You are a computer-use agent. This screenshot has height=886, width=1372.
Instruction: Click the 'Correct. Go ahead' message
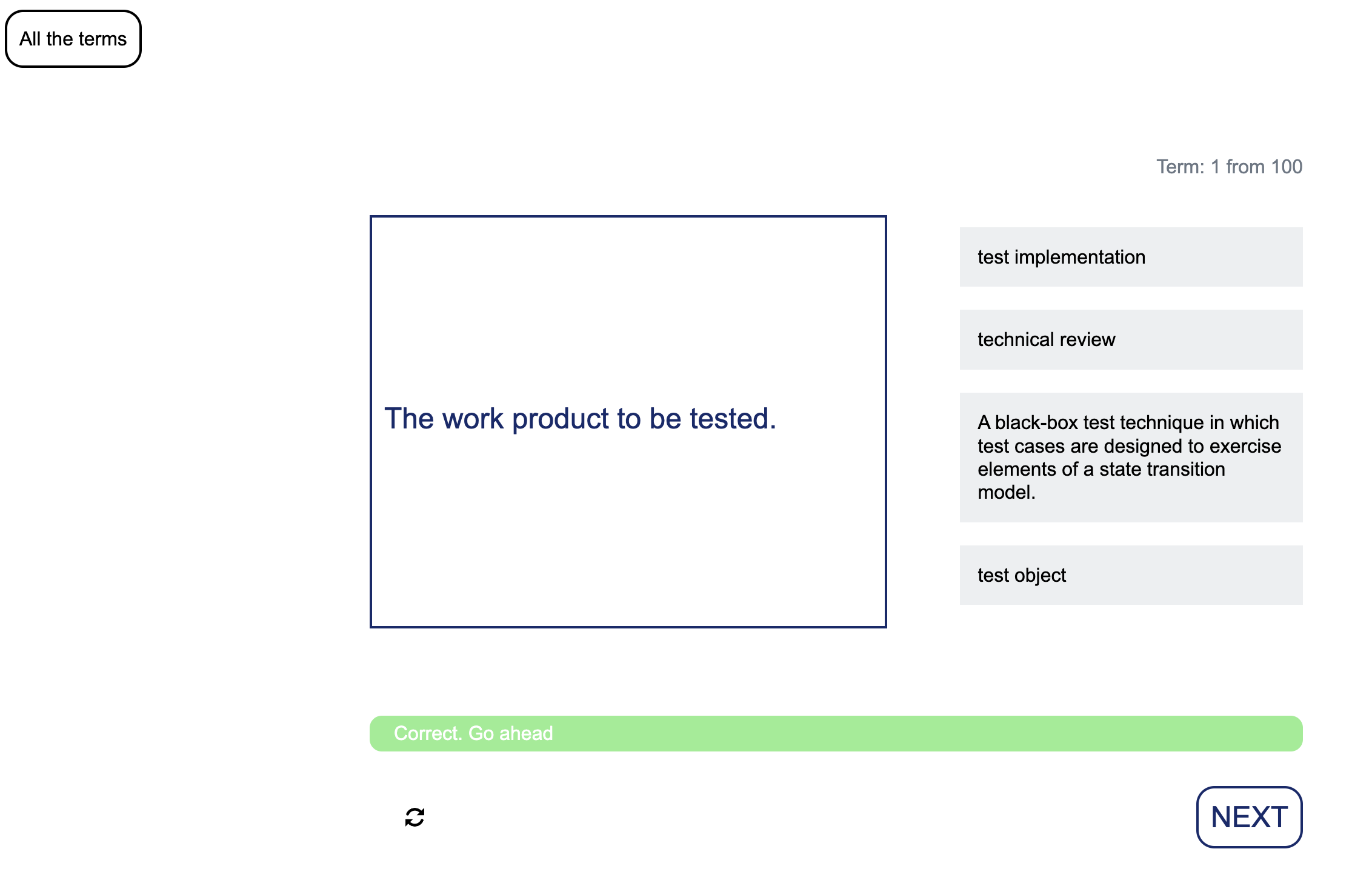click(x=473, y=733)
